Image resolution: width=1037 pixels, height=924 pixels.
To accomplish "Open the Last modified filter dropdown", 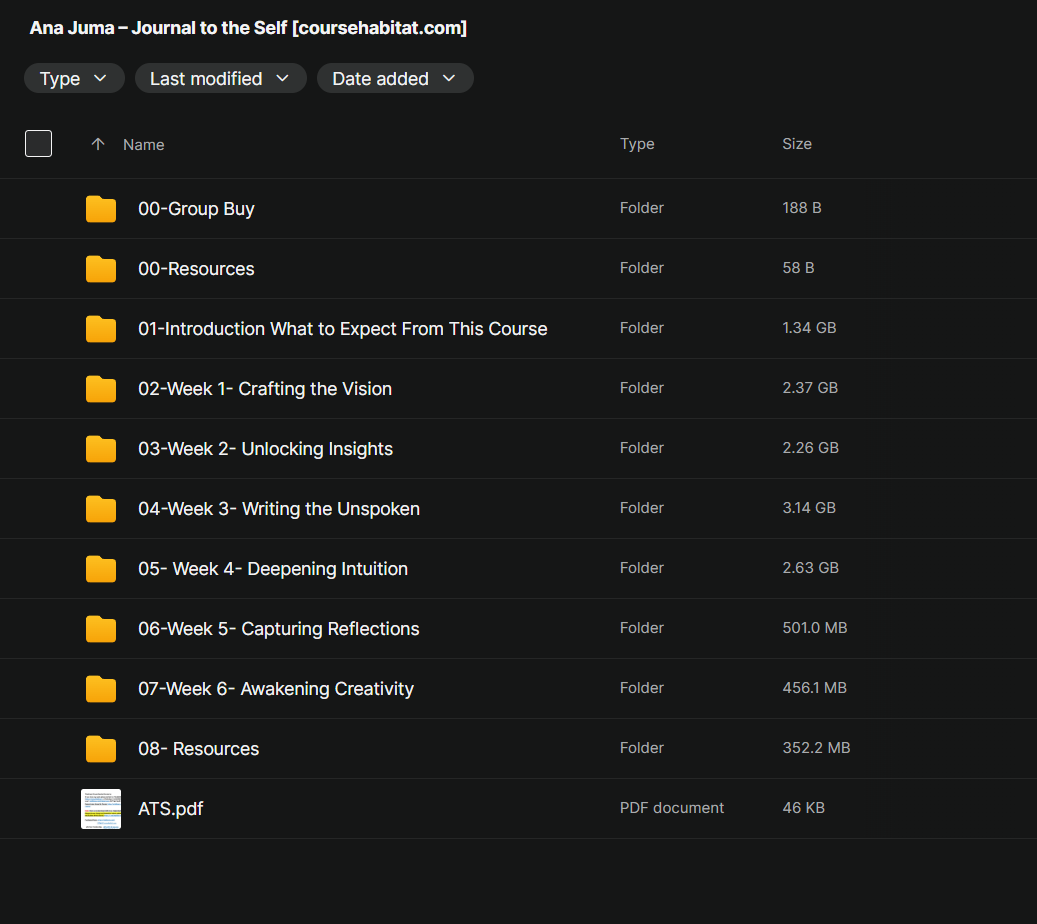I will 220,79.
